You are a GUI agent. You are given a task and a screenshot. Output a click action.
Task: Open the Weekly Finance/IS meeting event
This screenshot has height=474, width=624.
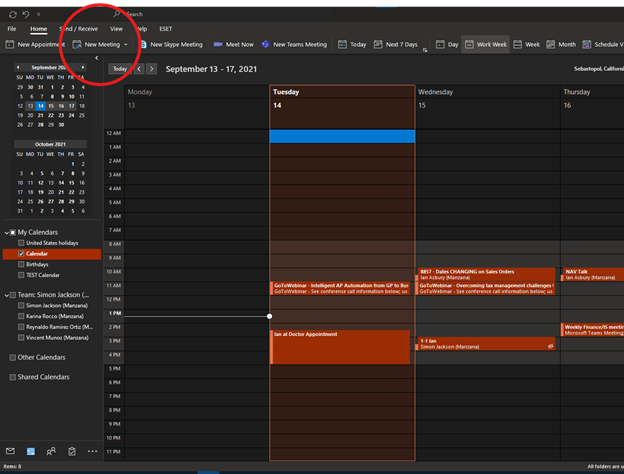coord(592,330)
